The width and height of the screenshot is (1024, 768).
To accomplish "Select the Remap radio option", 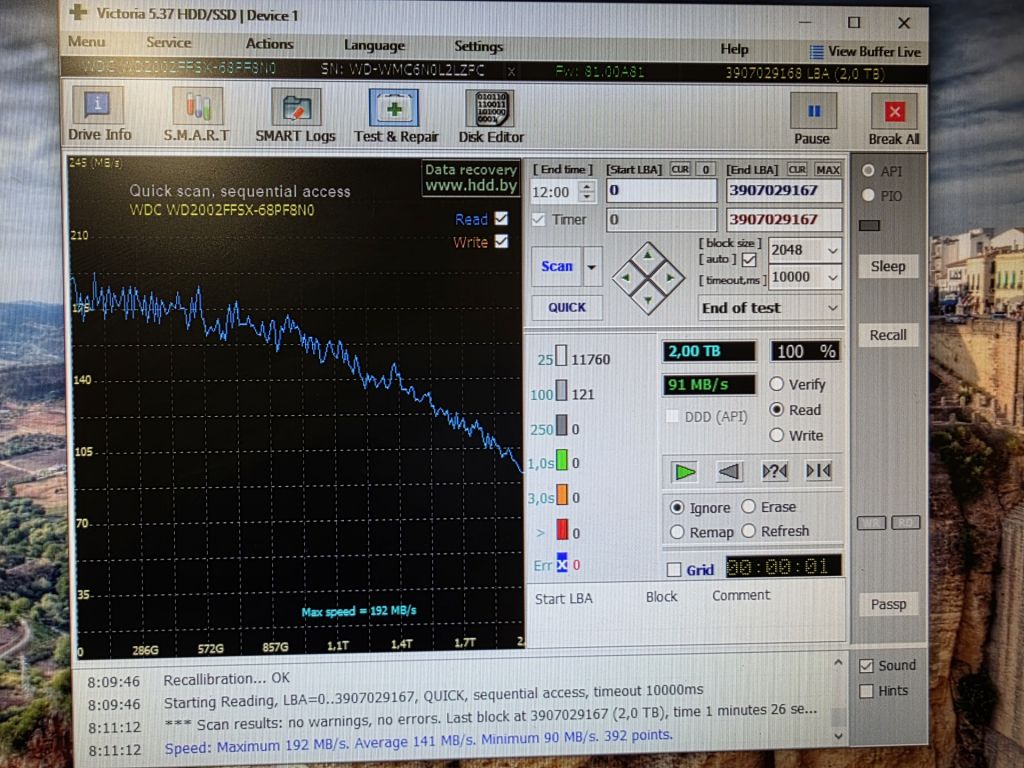I will [677, 532].
